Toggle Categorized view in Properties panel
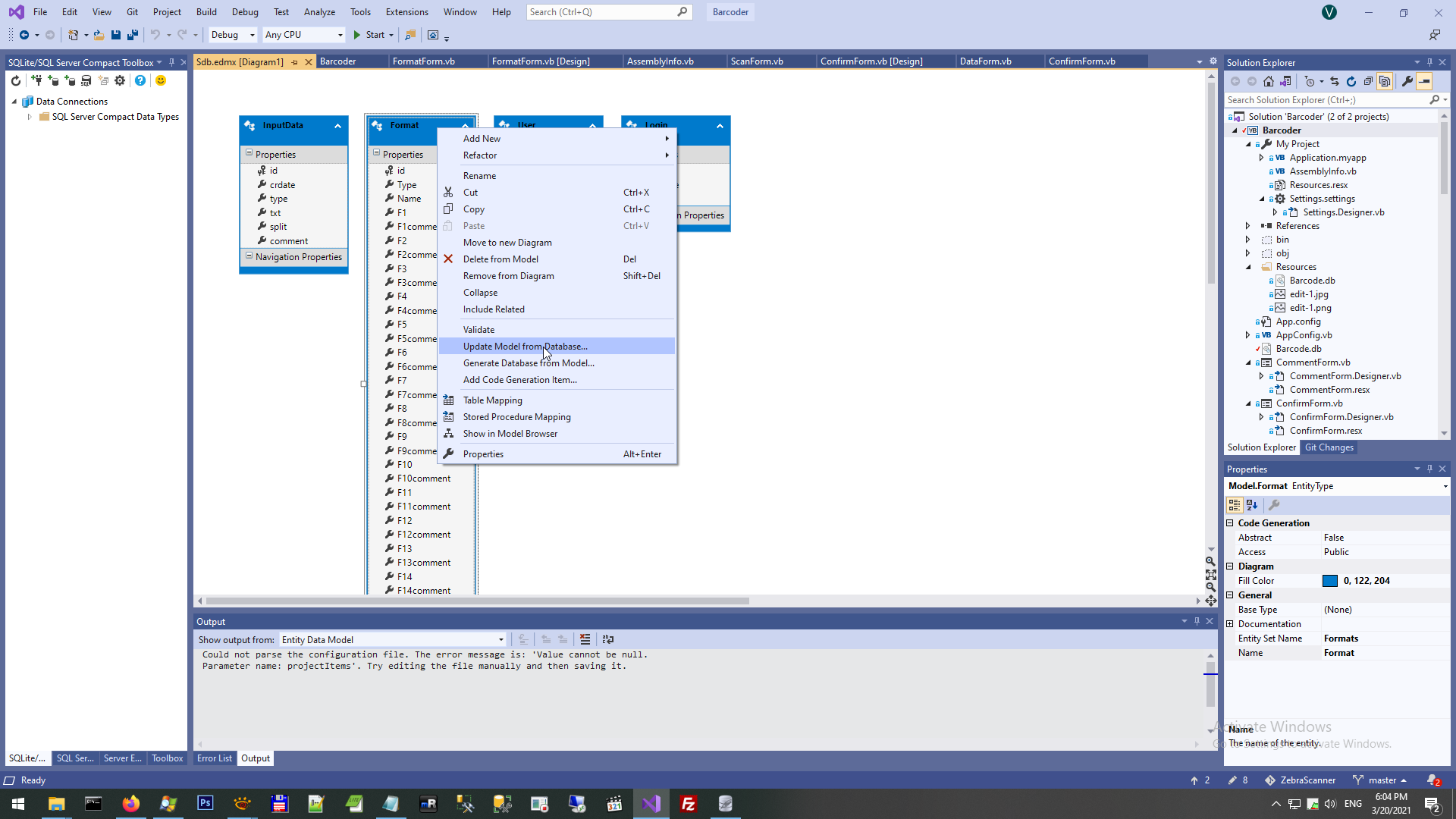The image size is (1456, 819). (x=1235, y=505)
